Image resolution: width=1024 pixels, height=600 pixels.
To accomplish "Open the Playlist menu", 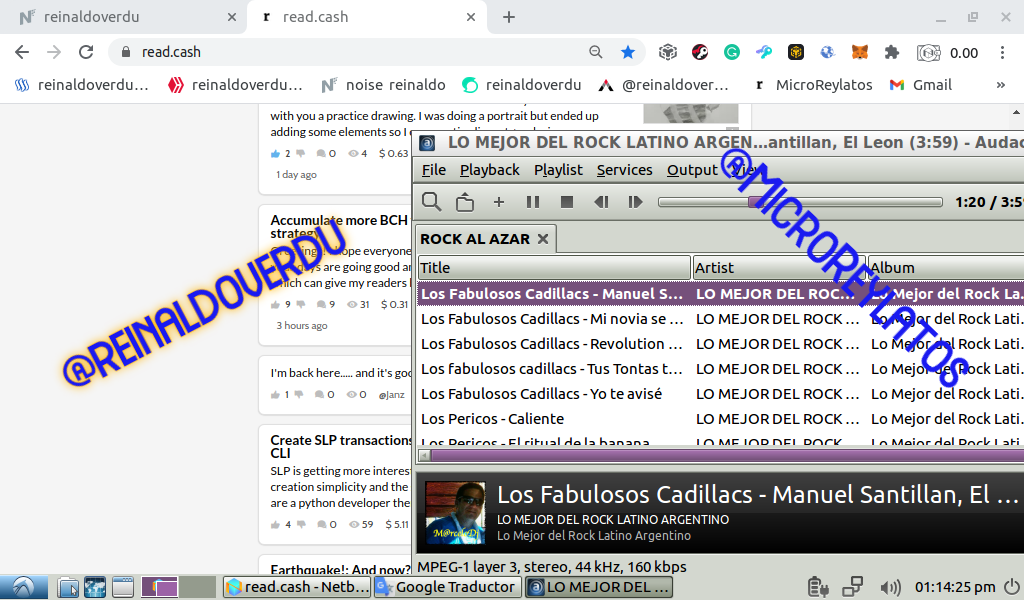I will pos(558,170).
